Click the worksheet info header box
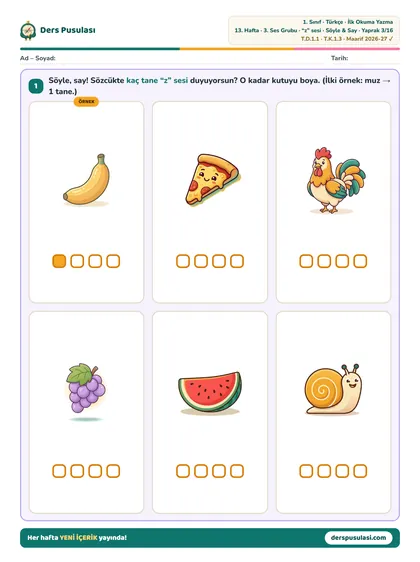This screenshot has width=420, height=562. tap(314, 30)
